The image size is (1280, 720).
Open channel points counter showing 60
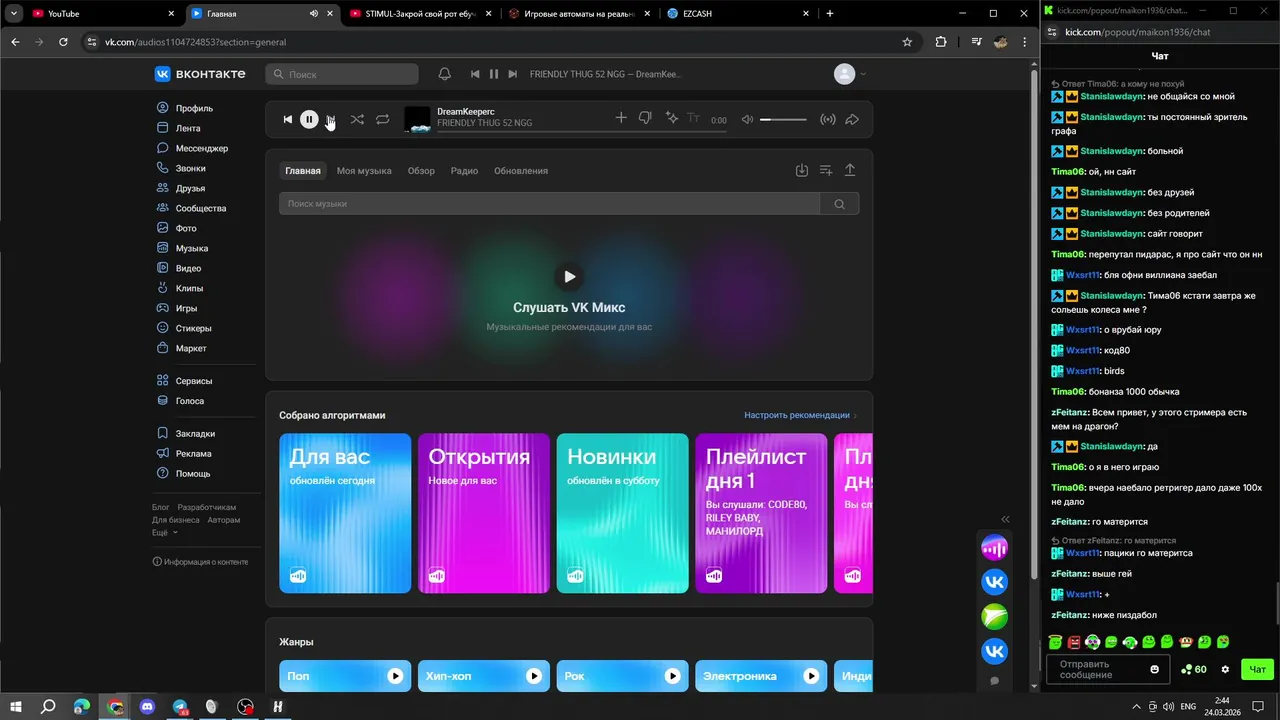tap(1194, 669)
